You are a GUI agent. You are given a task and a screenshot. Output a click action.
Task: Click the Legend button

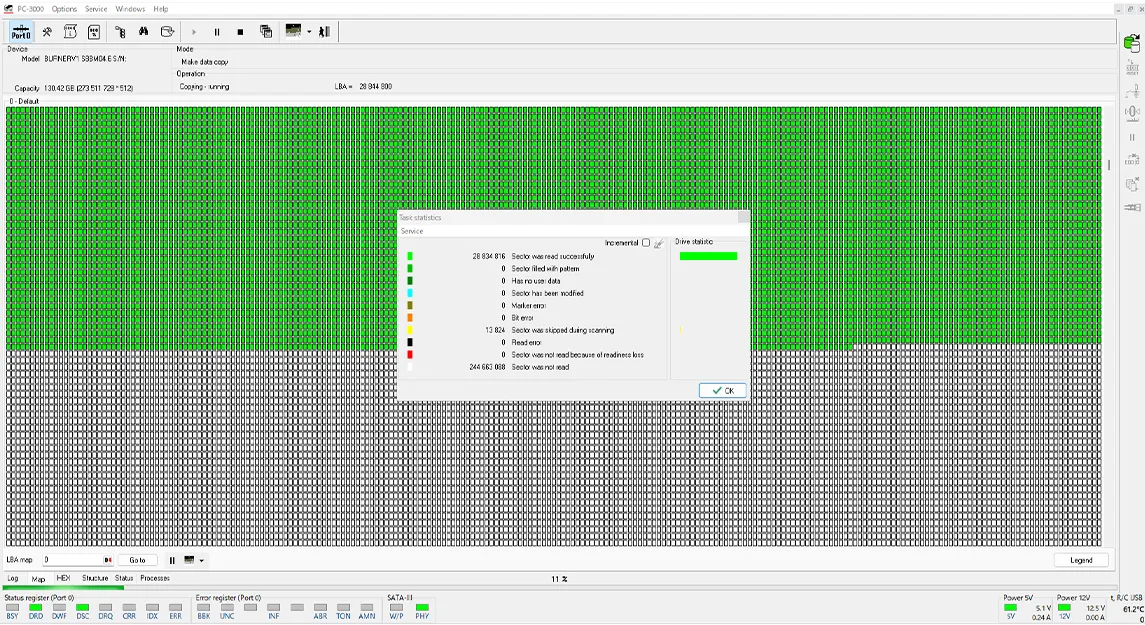[1081, 560]
